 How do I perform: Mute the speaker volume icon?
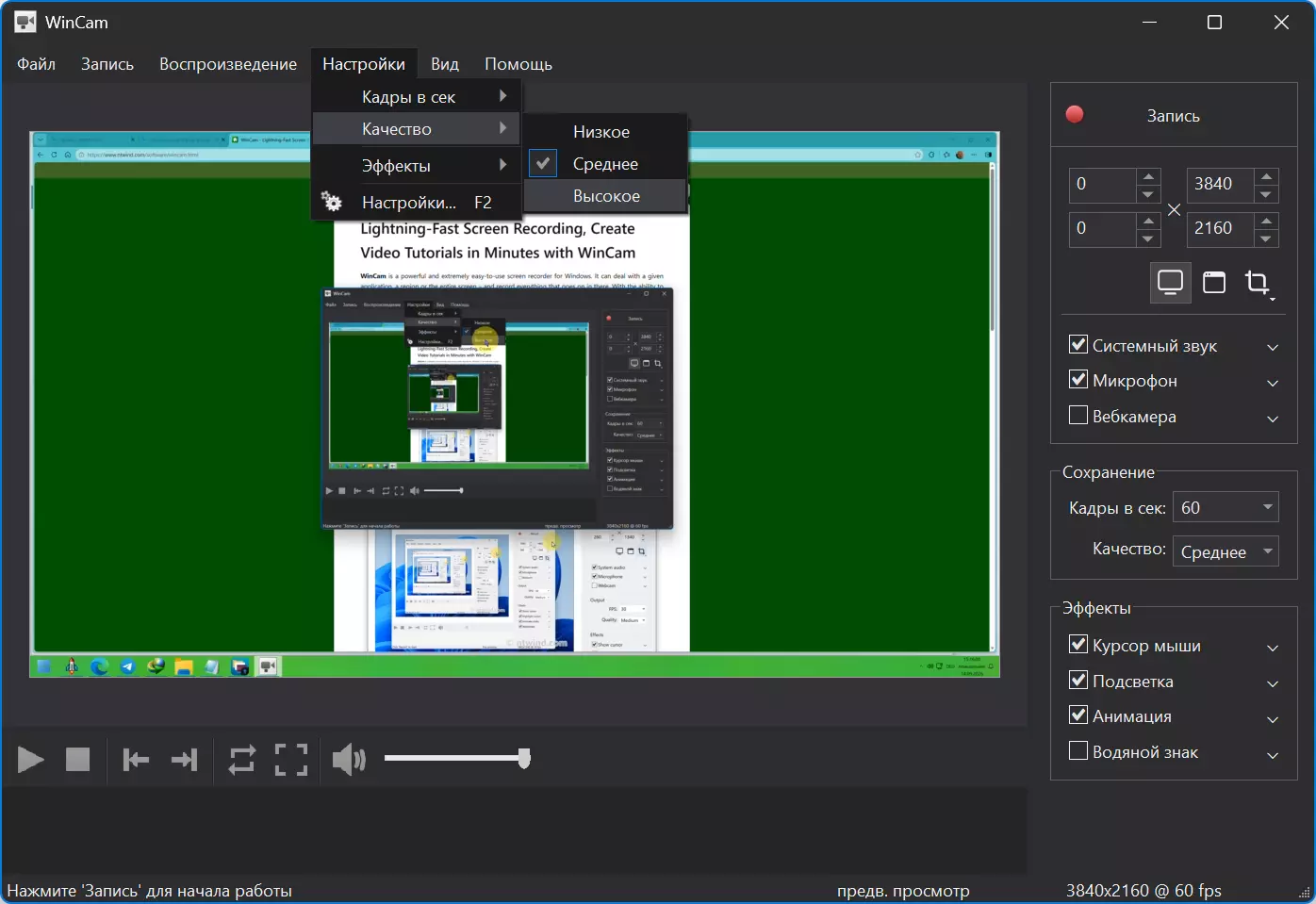(349, 759)
